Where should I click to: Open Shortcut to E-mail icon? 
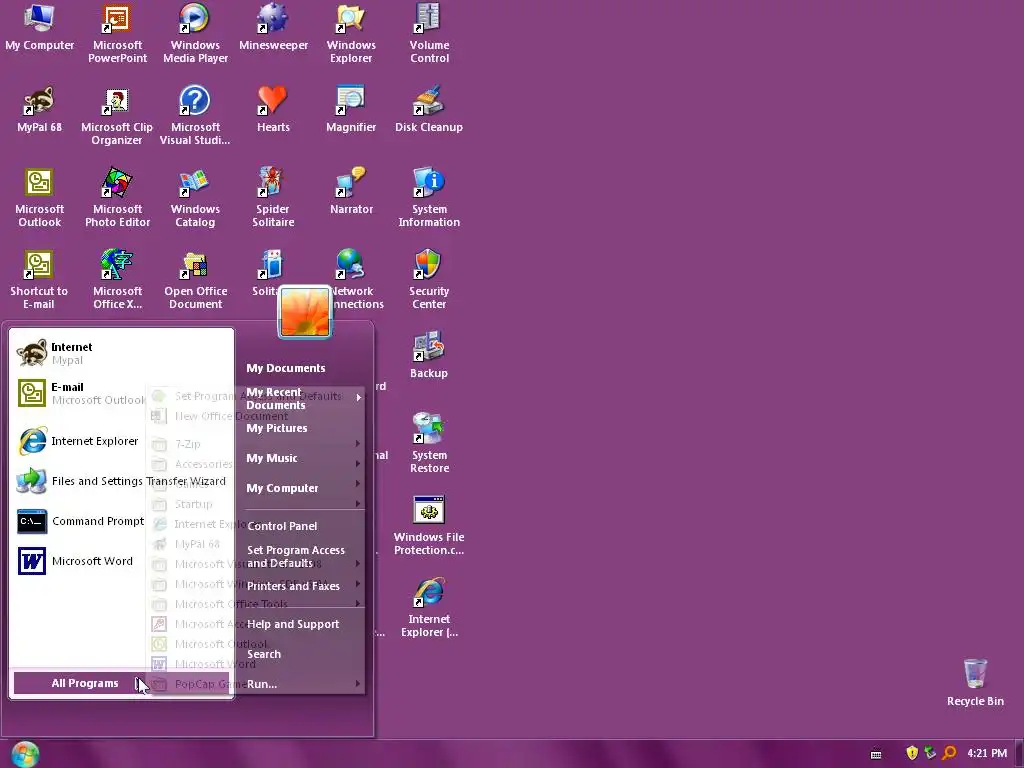pyautogui.click(x=39, y=280)
